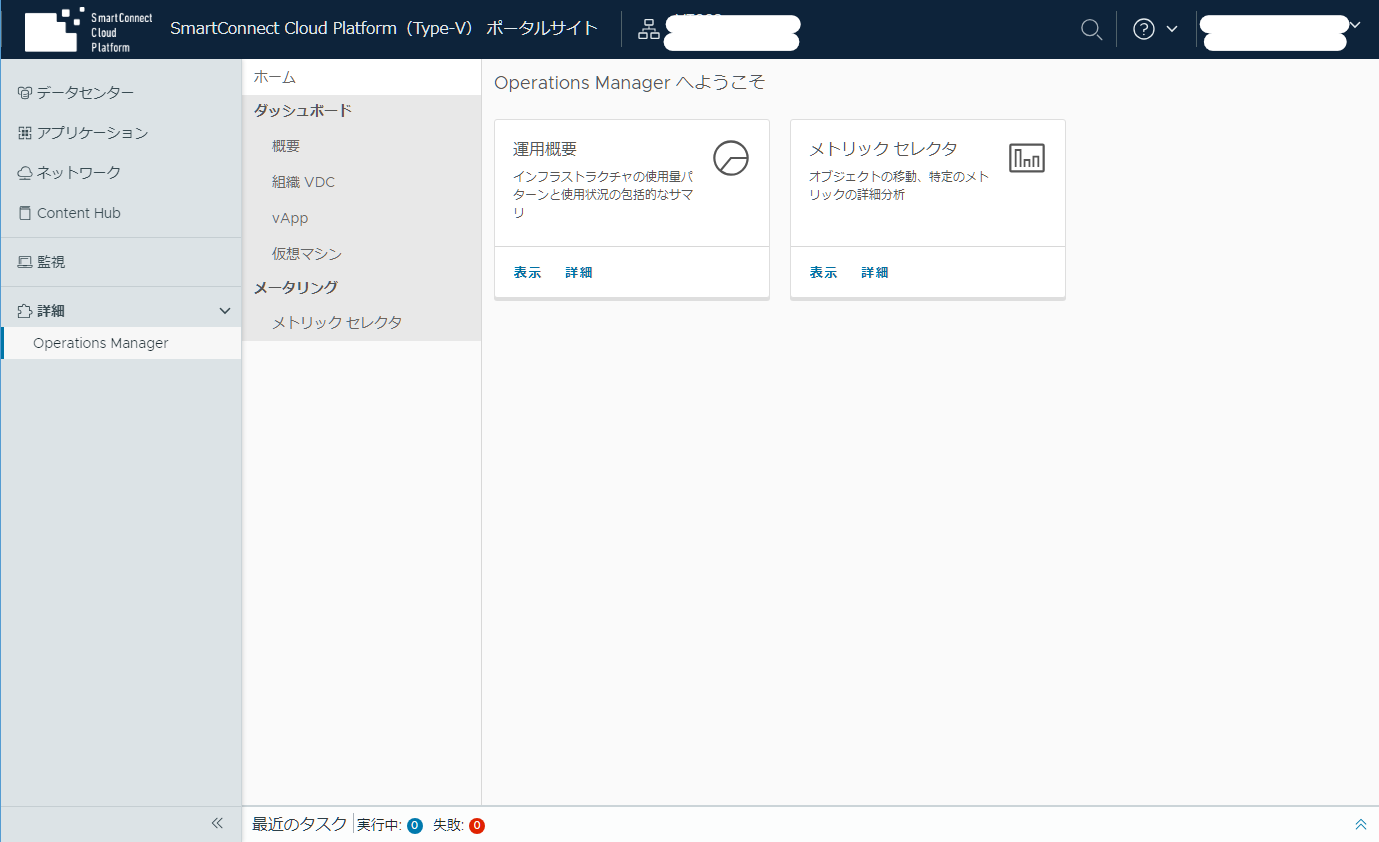Click the ダッシュボード section heading

click(x=303, y=111)
